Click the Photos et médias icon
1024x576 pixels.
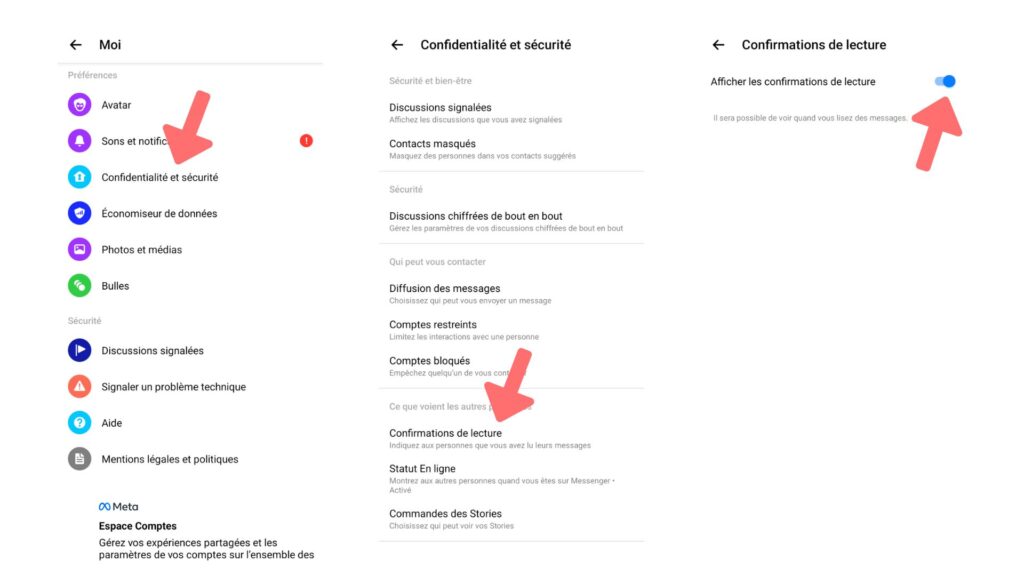coord(80,249)
